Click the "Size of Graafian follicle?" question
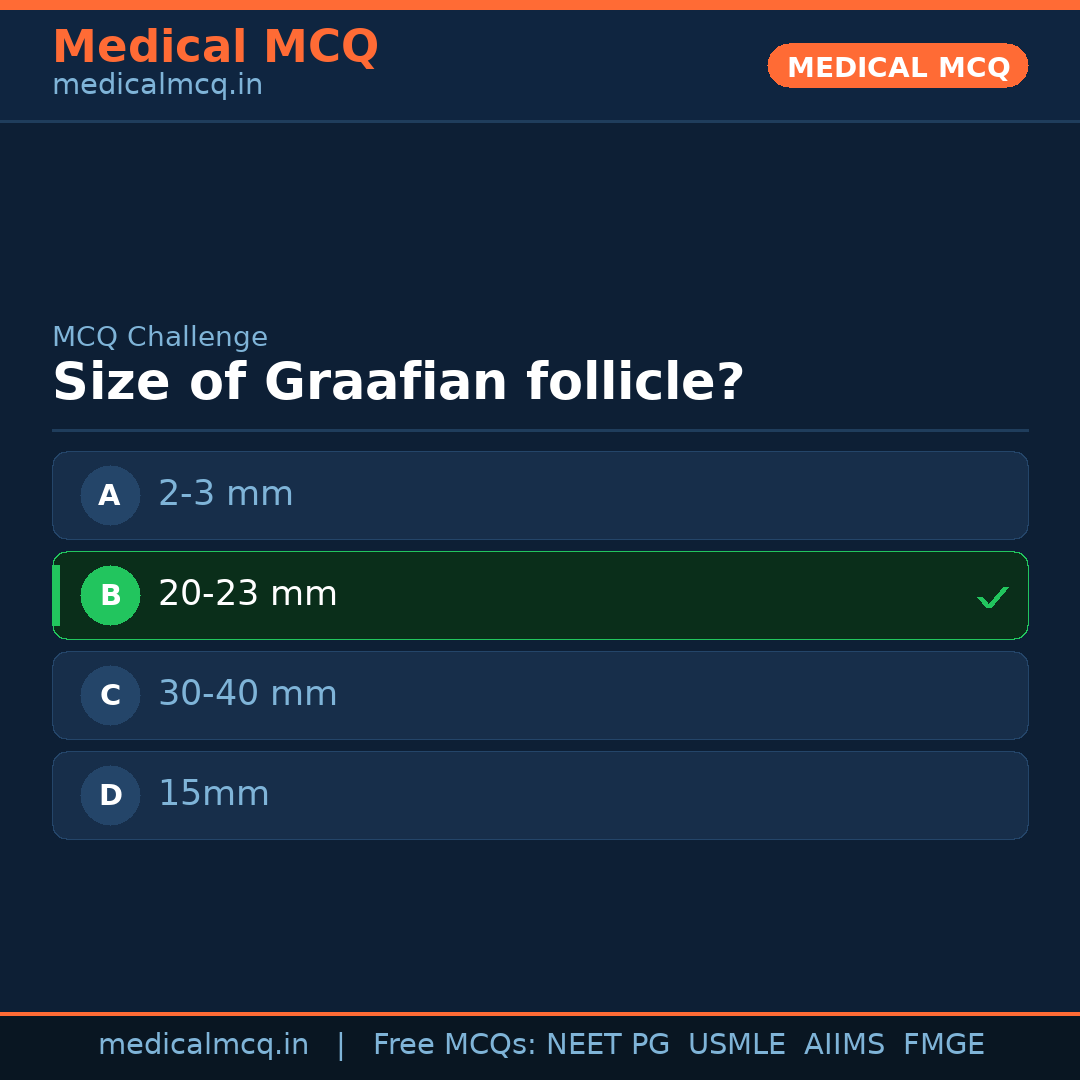 coord(398,383)
